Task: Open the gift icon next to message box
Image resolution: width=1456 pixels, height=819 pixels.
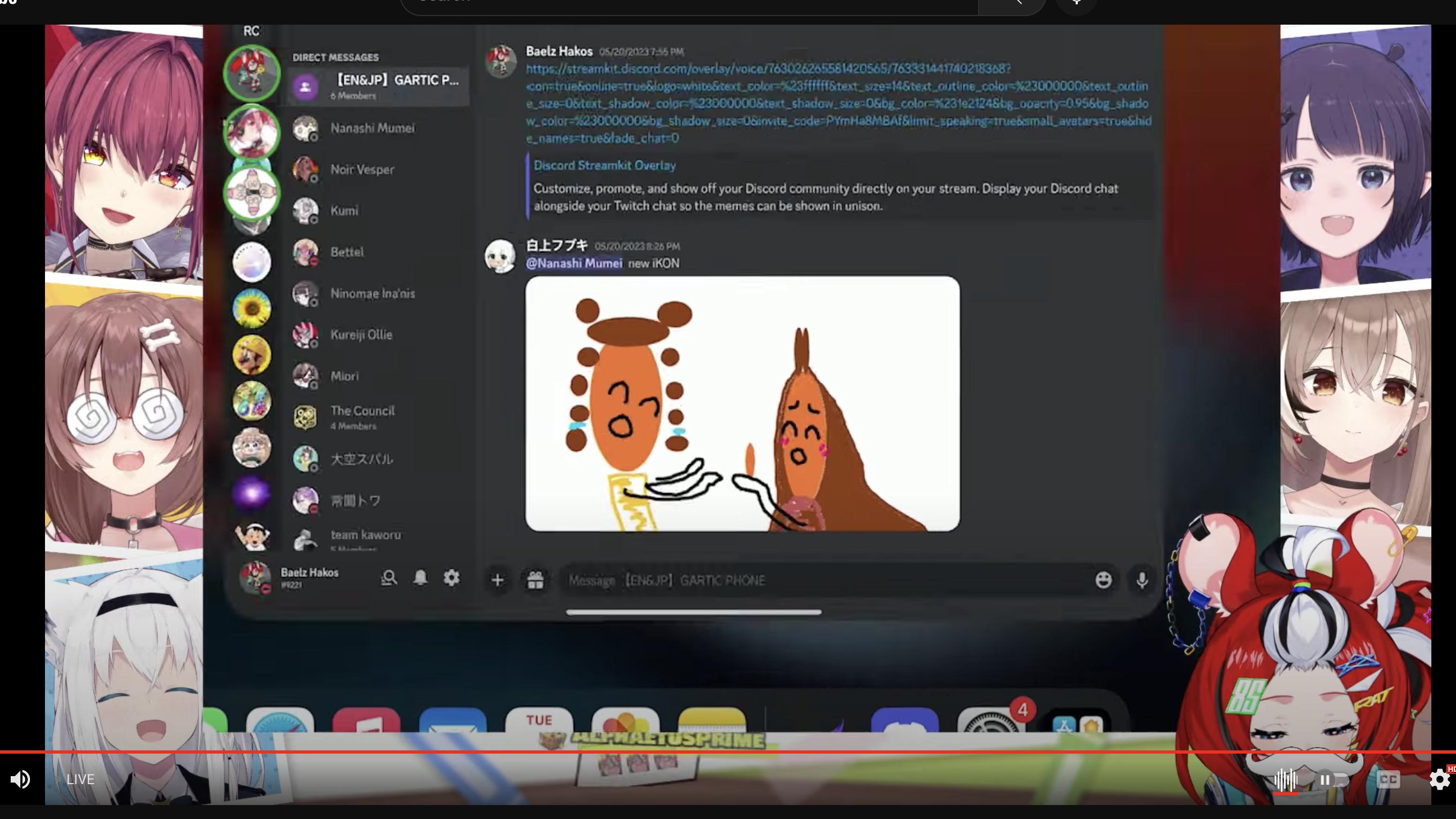Action: 535,580
